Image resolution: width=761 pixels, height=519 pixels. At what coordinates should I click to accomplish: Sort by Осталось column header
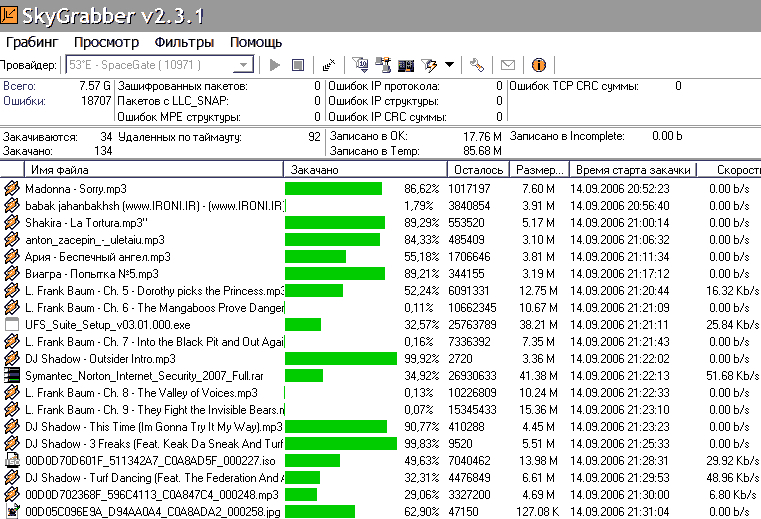coord(476,170)
